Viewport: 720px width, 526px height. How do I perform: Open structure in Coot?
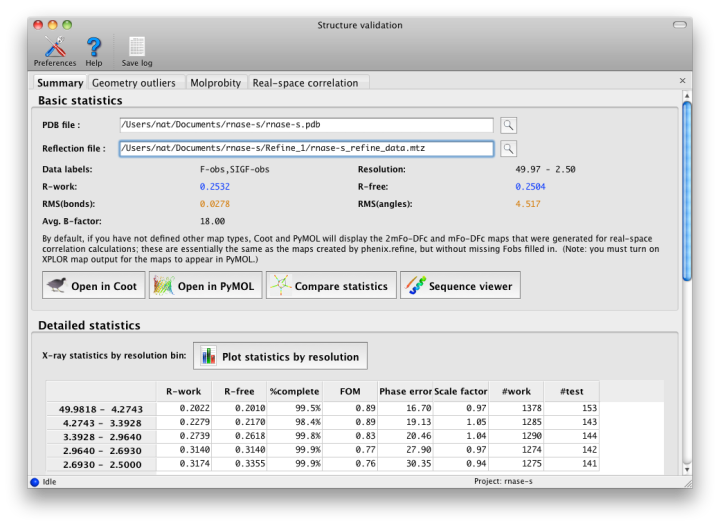[93, 286]
